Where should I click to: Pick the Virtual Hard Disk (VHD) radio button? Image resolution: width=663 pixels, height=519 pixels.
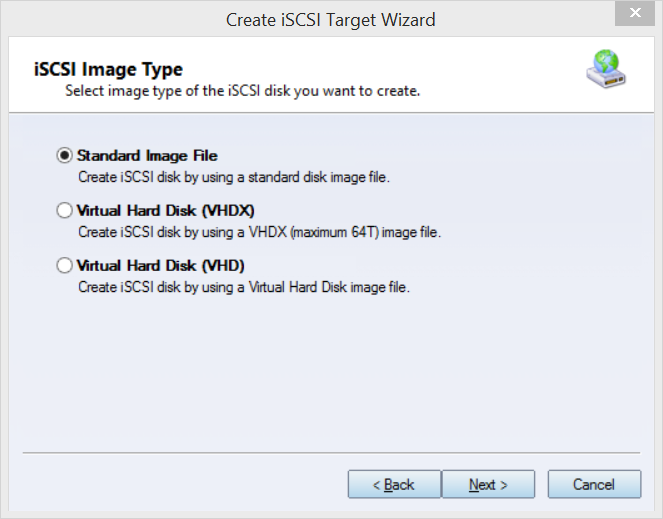point(64,265)
